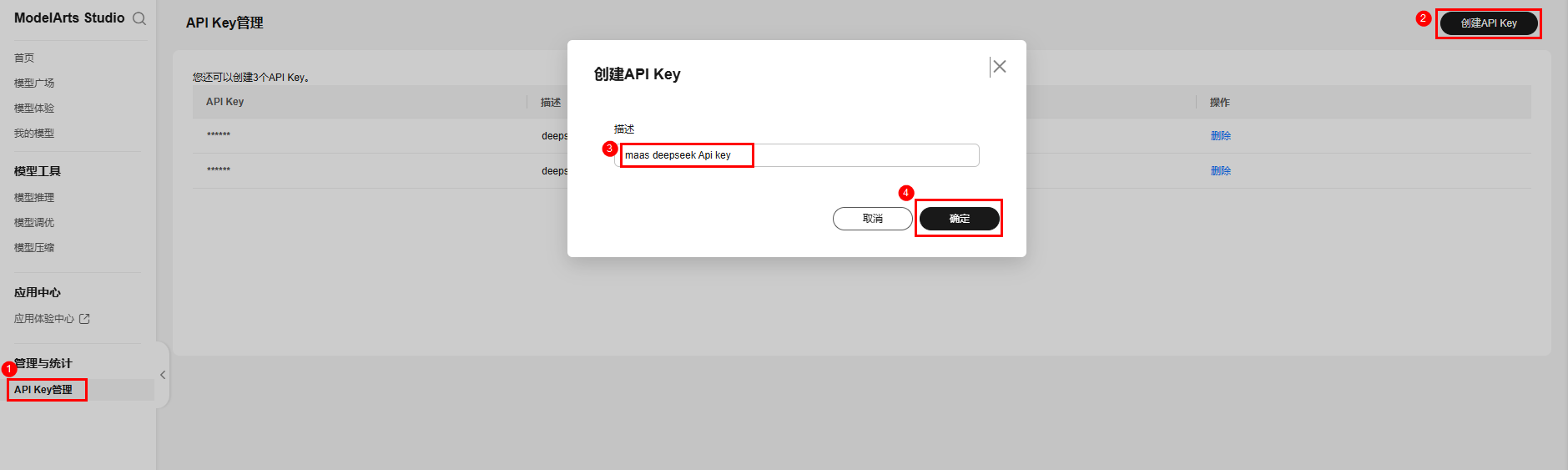The image size is (1568, 470).
Task: Open 模型调优 menu item
Action: coord(34,222)
